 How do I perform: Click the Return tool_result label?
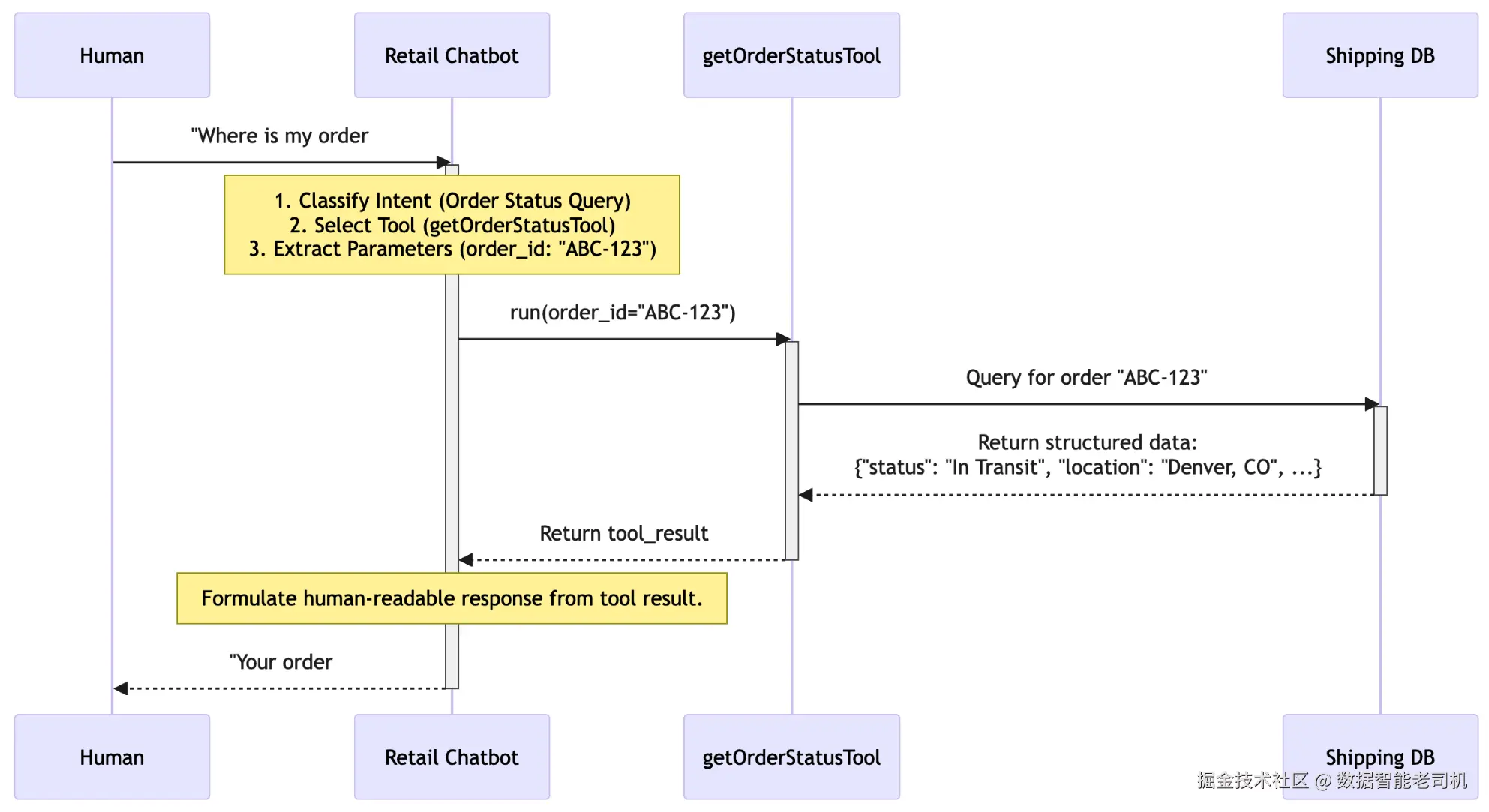coord(623,533)
